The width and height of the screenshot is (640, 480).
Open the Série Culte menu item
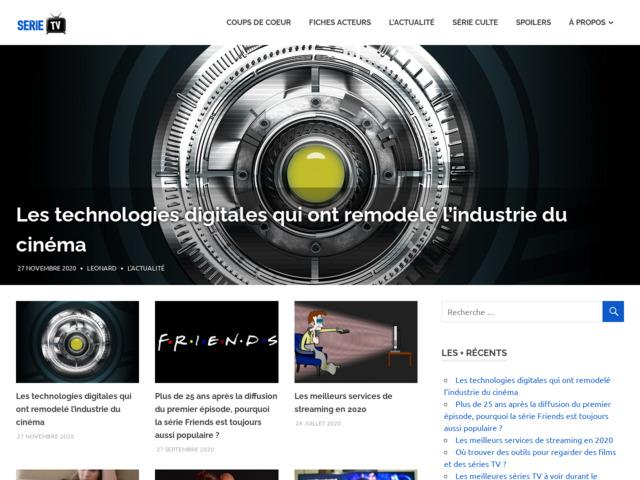tap(475, 22)
